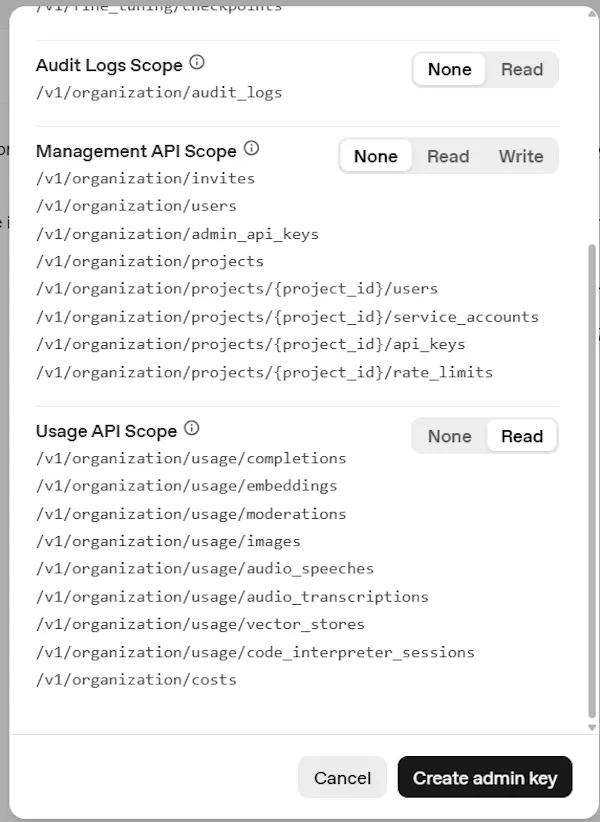This screenshot has width=600, height=822.
Task: Click the Audit Logs Scope heading
Action: [x=109, y=65]
